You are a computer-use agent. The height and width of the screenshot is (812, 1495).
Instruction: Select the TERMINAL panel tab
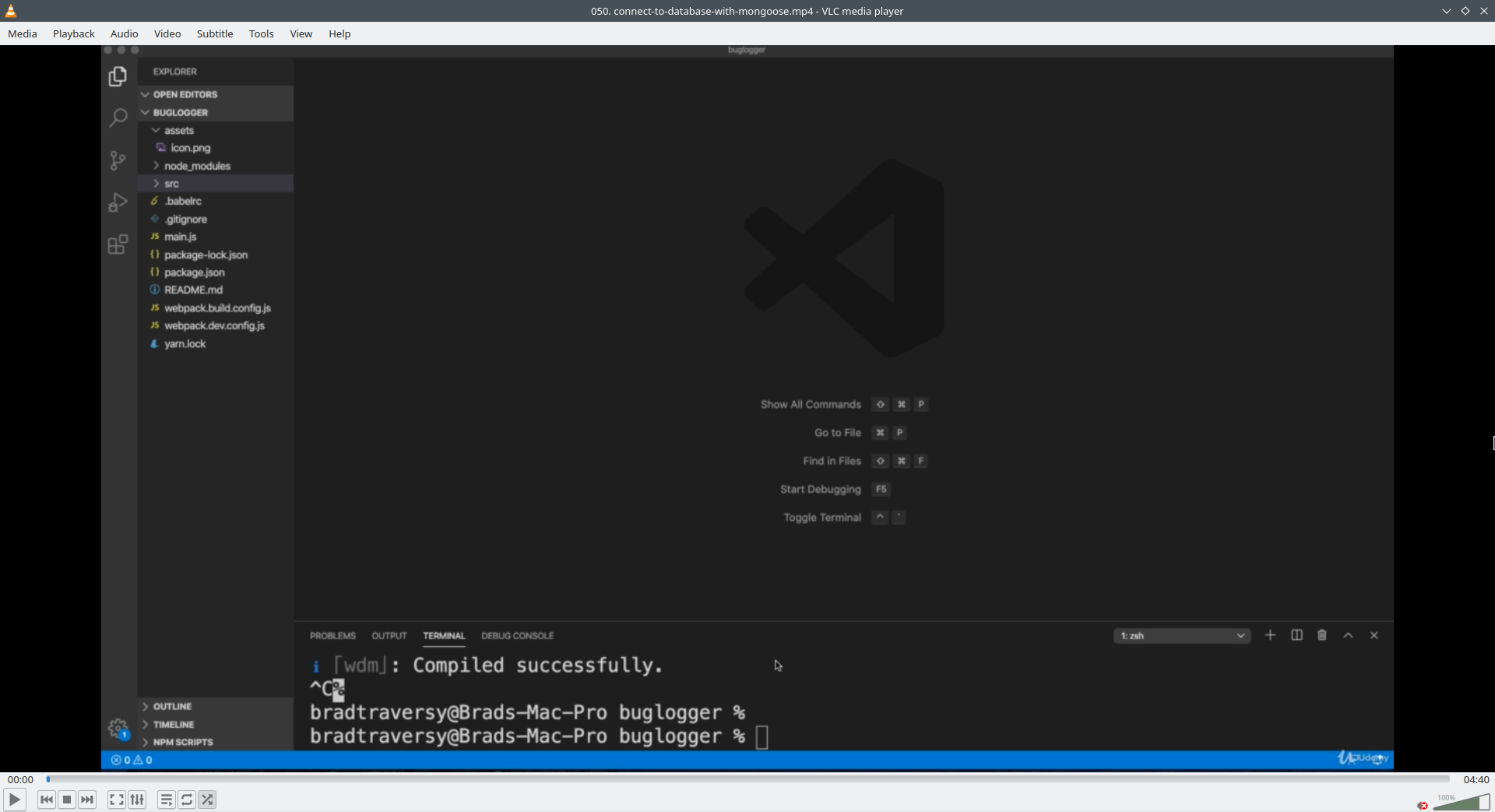coord(444,635)
